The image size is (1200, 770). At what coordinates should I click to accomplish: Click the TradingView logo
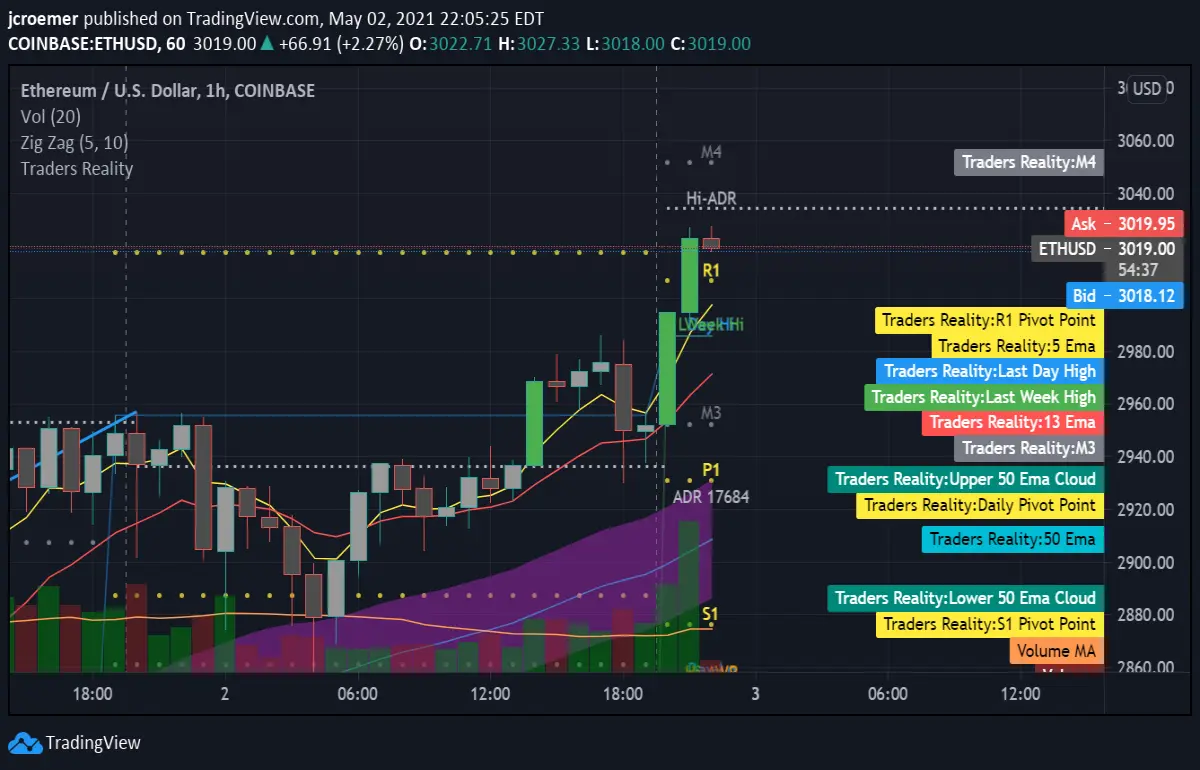point(75,743)
